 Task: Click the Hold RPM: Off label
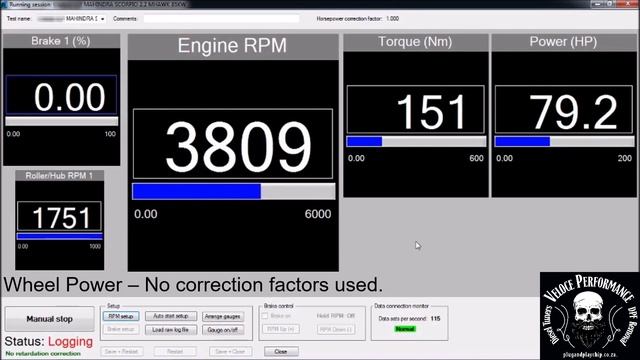pos(336,316)
